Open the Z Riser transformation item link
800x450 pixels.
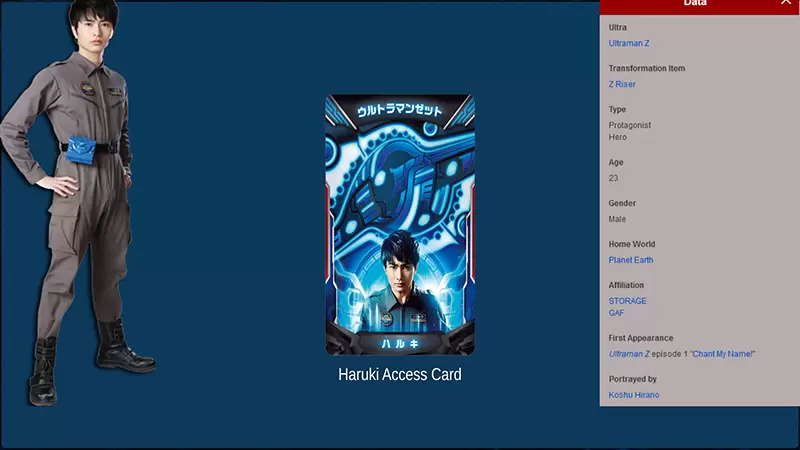coord(622,84)
